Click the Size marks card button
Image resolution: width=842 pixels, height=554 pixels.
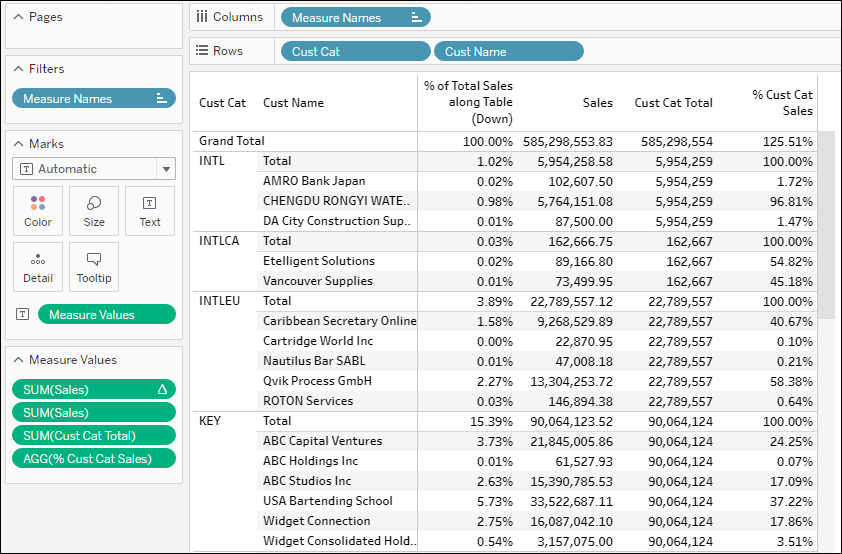point(94,211)
